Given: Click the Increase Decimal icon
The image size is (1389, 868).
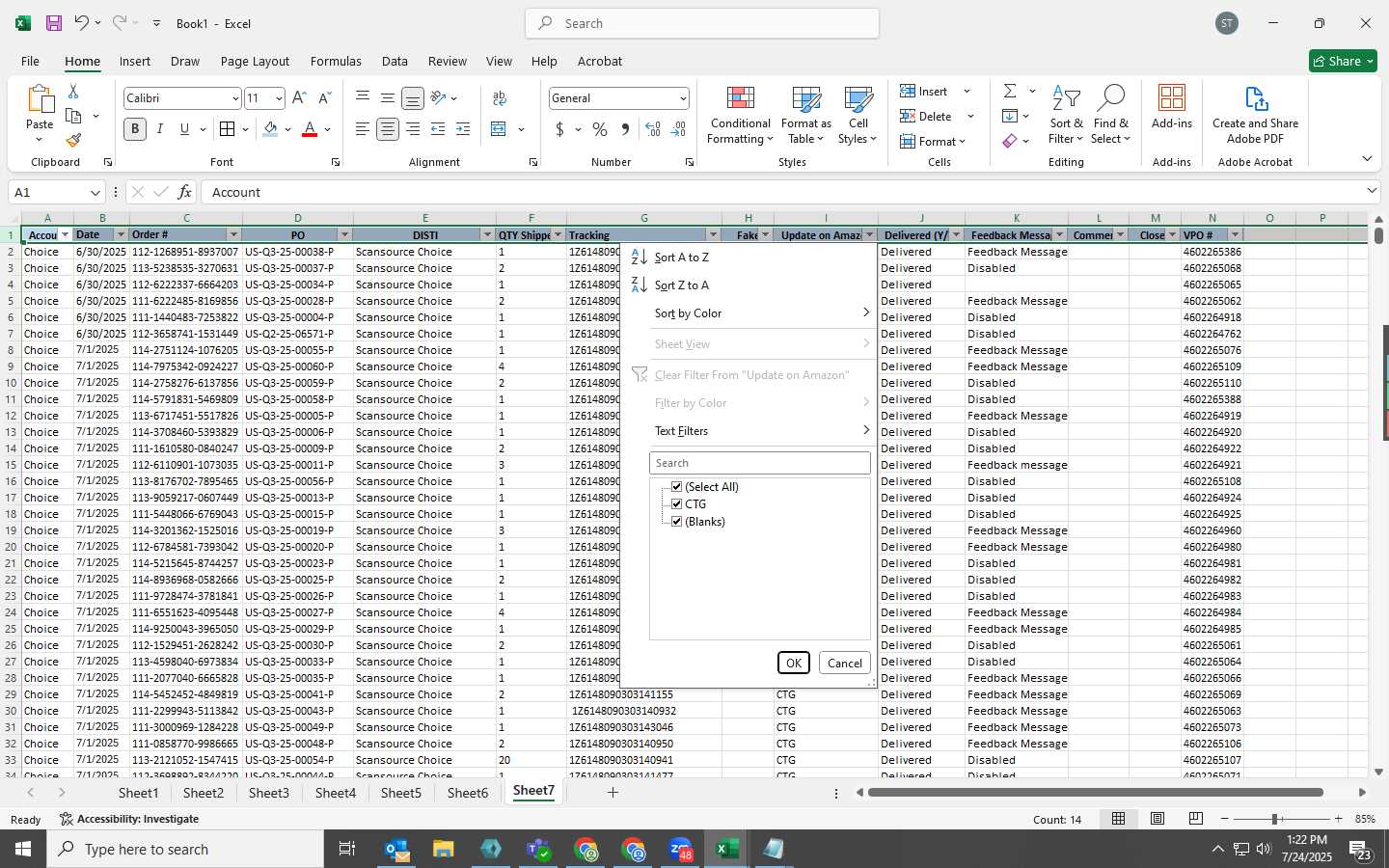Looking at the screenshot, I should click(x=653, y=129).
